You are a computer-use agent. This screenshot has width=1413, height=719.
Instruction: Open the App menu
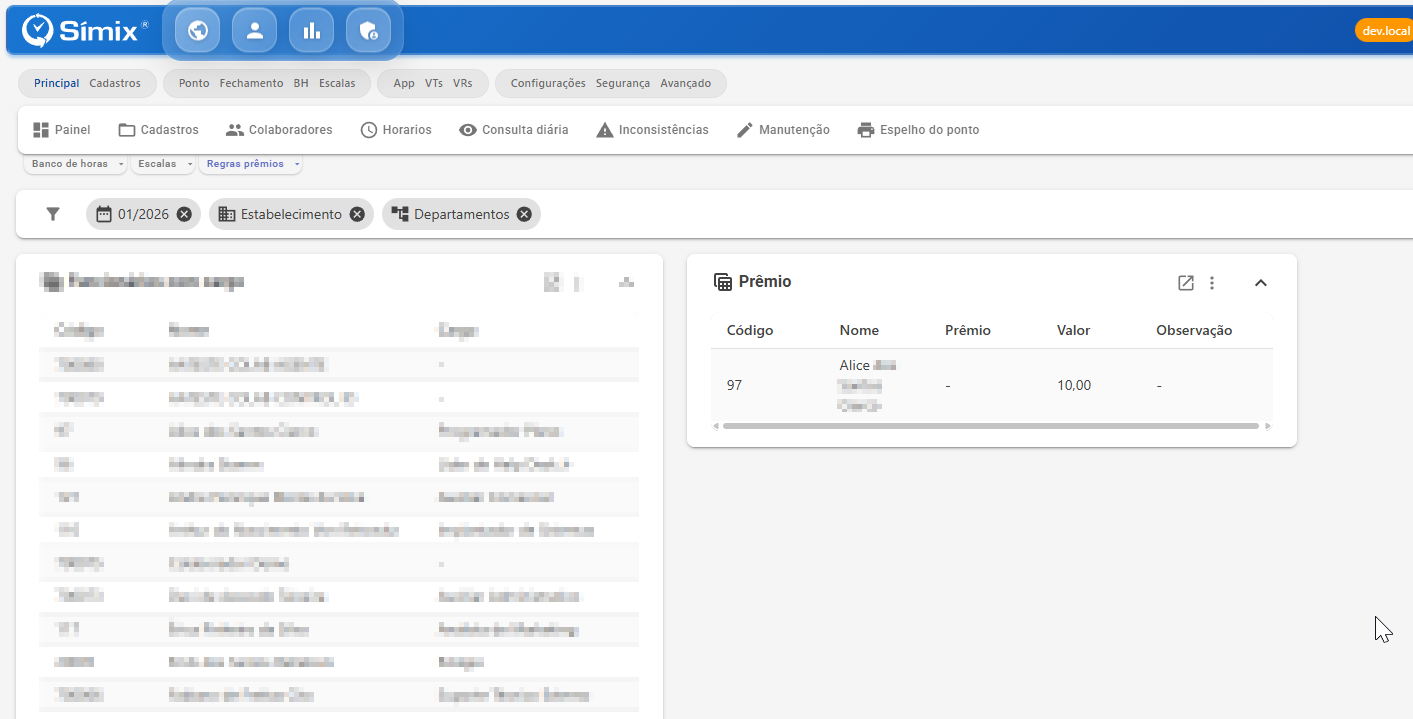click(x=404, y=83)
